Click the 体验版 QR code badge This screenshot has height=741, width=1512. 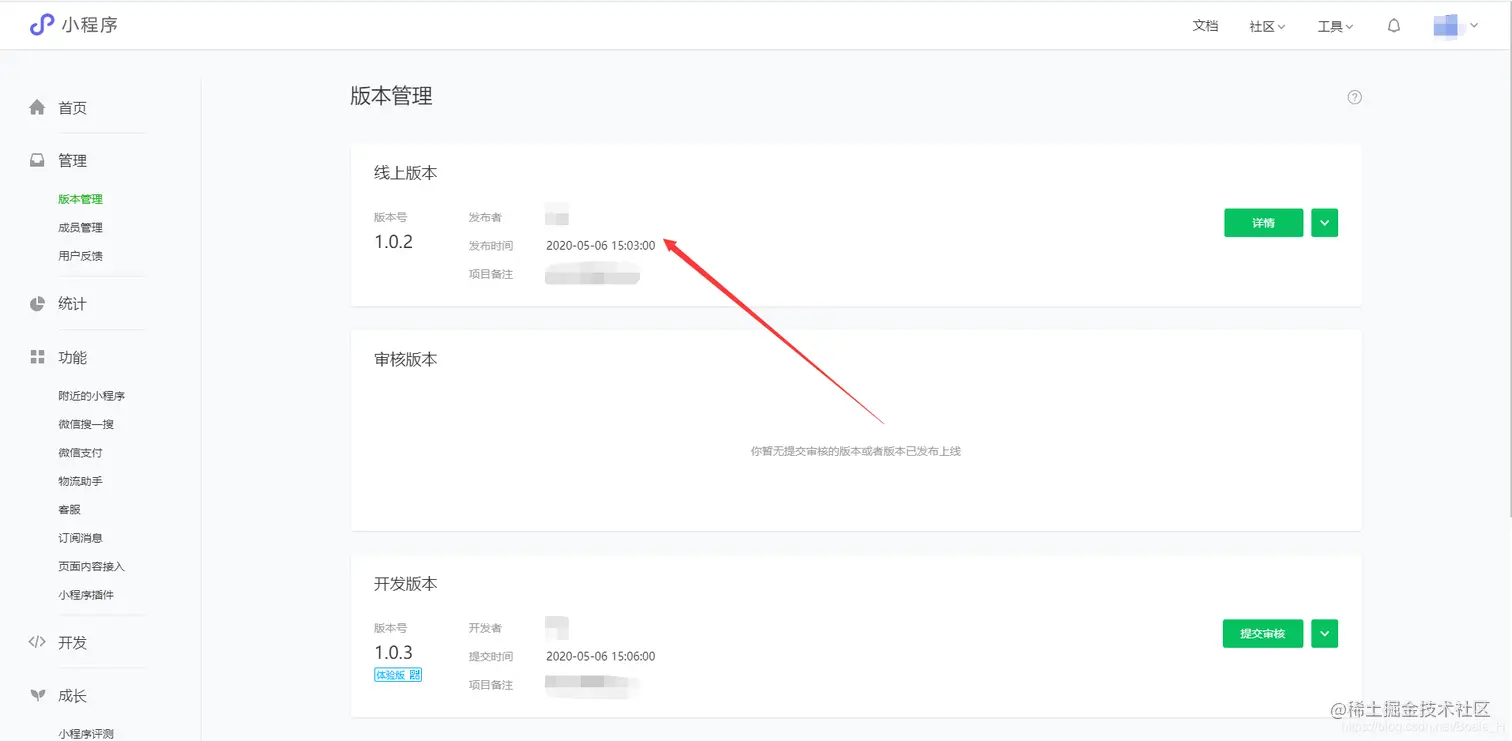[x=398, y=675]
